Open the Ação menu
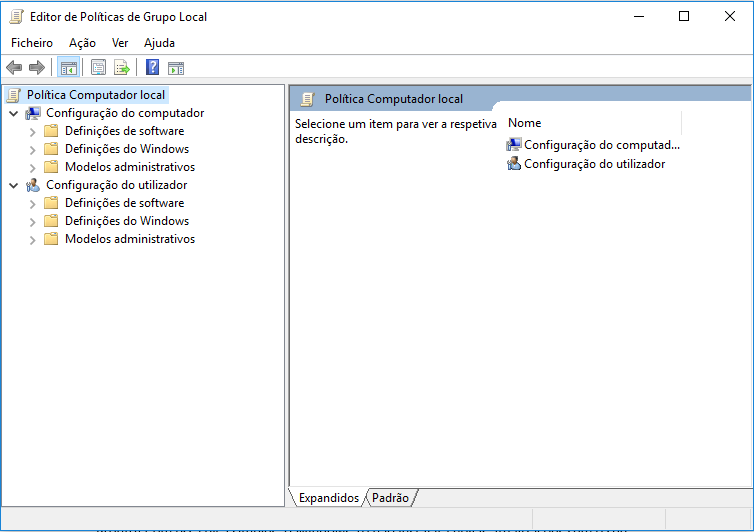This screenshot has width=754, height=532. [x=82, y=43]
